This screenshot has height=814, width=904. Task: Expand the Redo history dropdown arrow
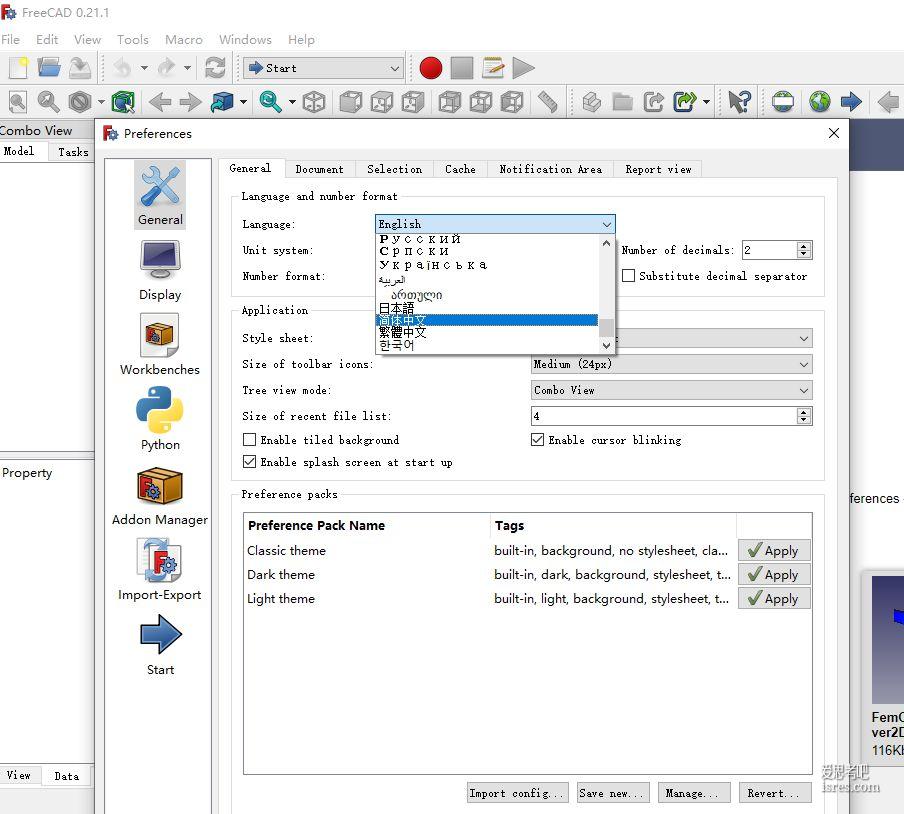pos(187,68)
